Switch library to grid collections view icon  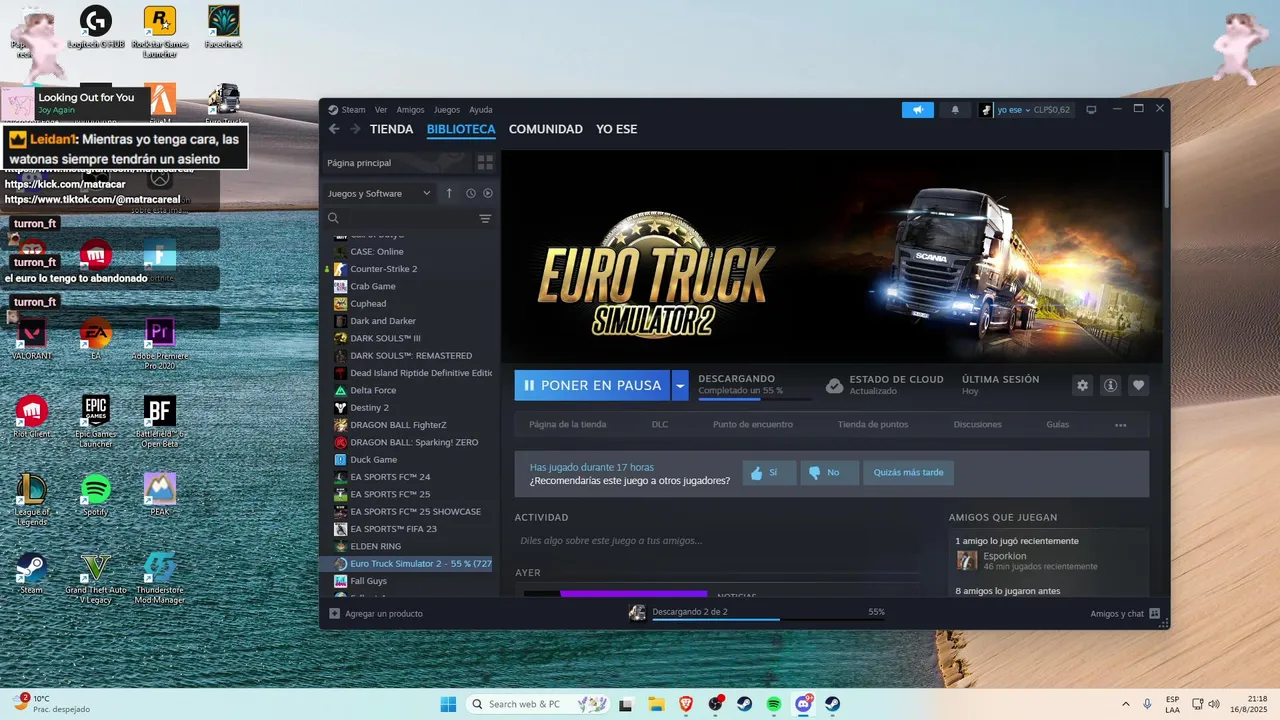click(485, 162)
